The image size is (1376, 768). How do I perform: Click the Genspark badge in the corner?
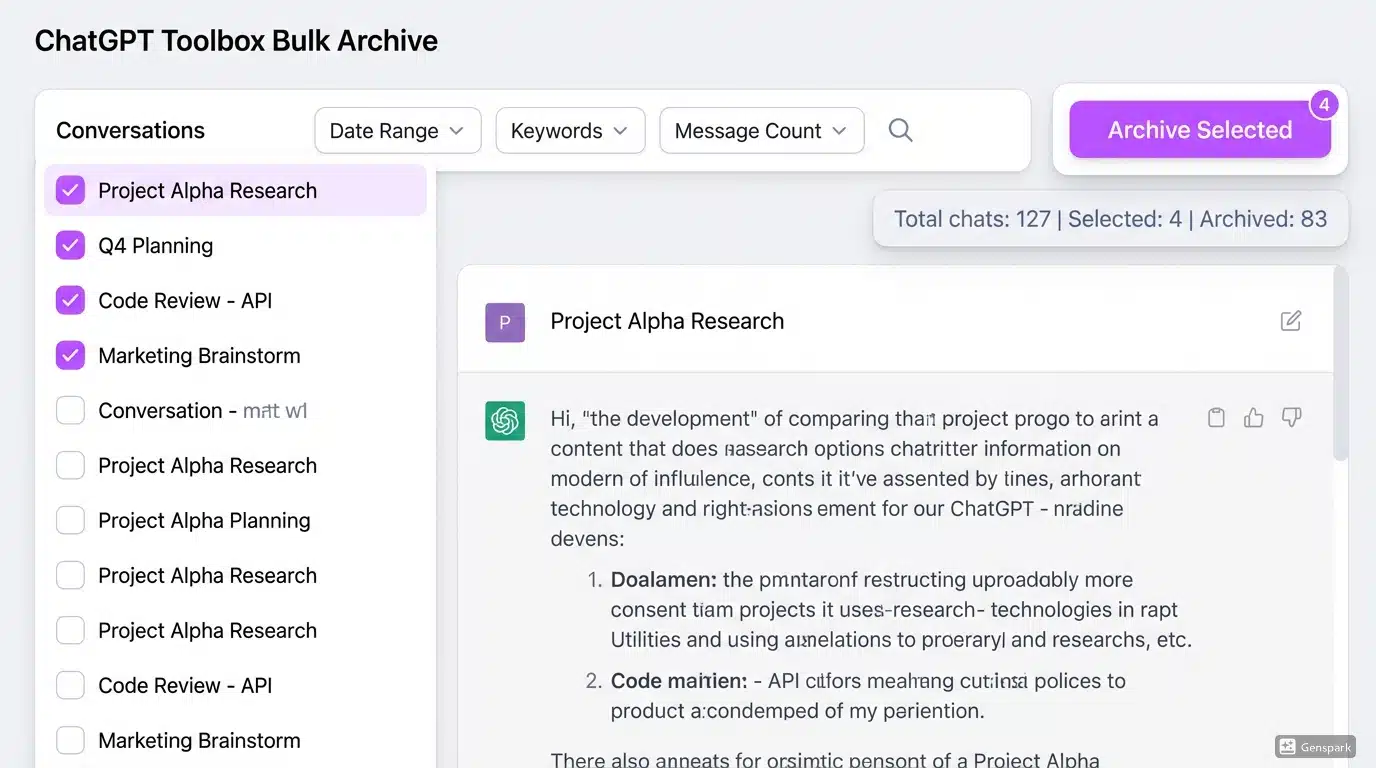1314,746
